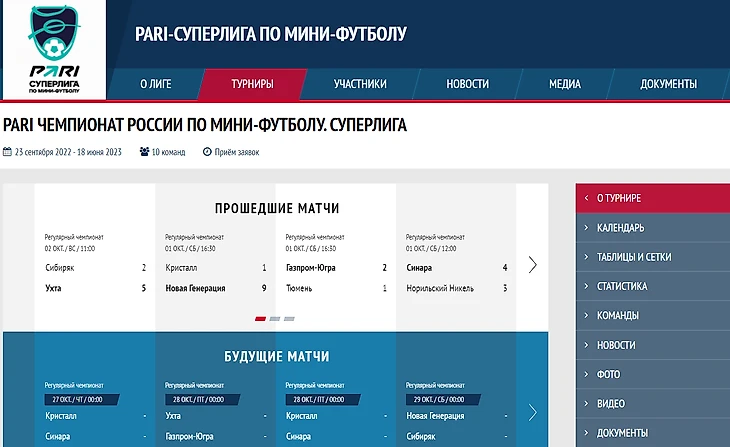Open team 'Ухта' in past matches
Viewport: 730px width, 447px height.
pyautogui.click(x=53, y=288)
